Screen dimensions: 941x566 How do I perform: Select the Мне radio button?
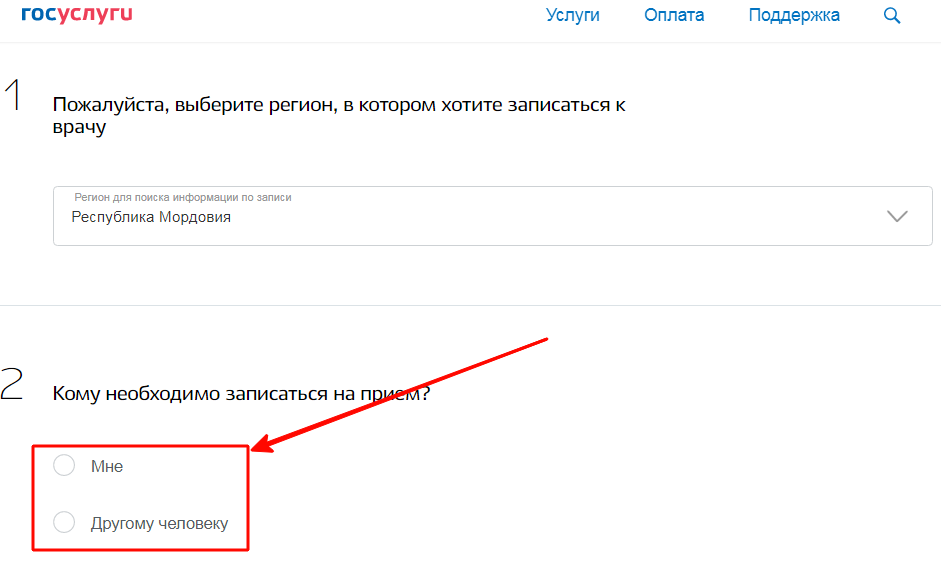[x=64, y=465]
